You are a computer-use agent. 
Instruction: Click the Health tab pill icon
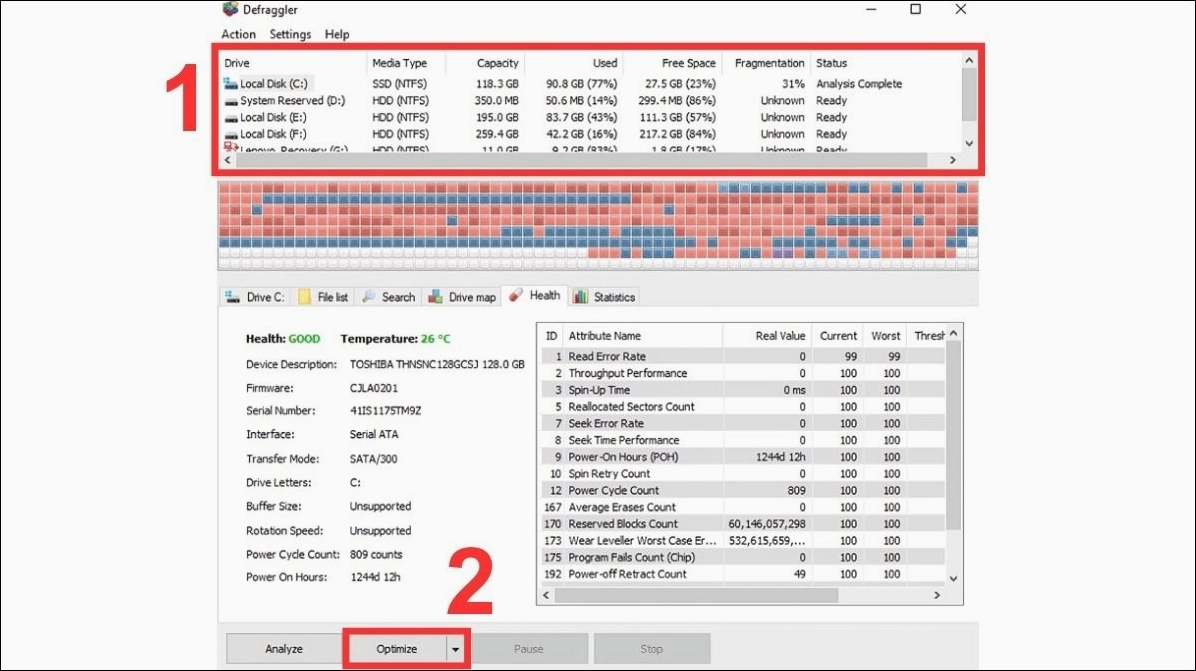[x=516, y=295]
